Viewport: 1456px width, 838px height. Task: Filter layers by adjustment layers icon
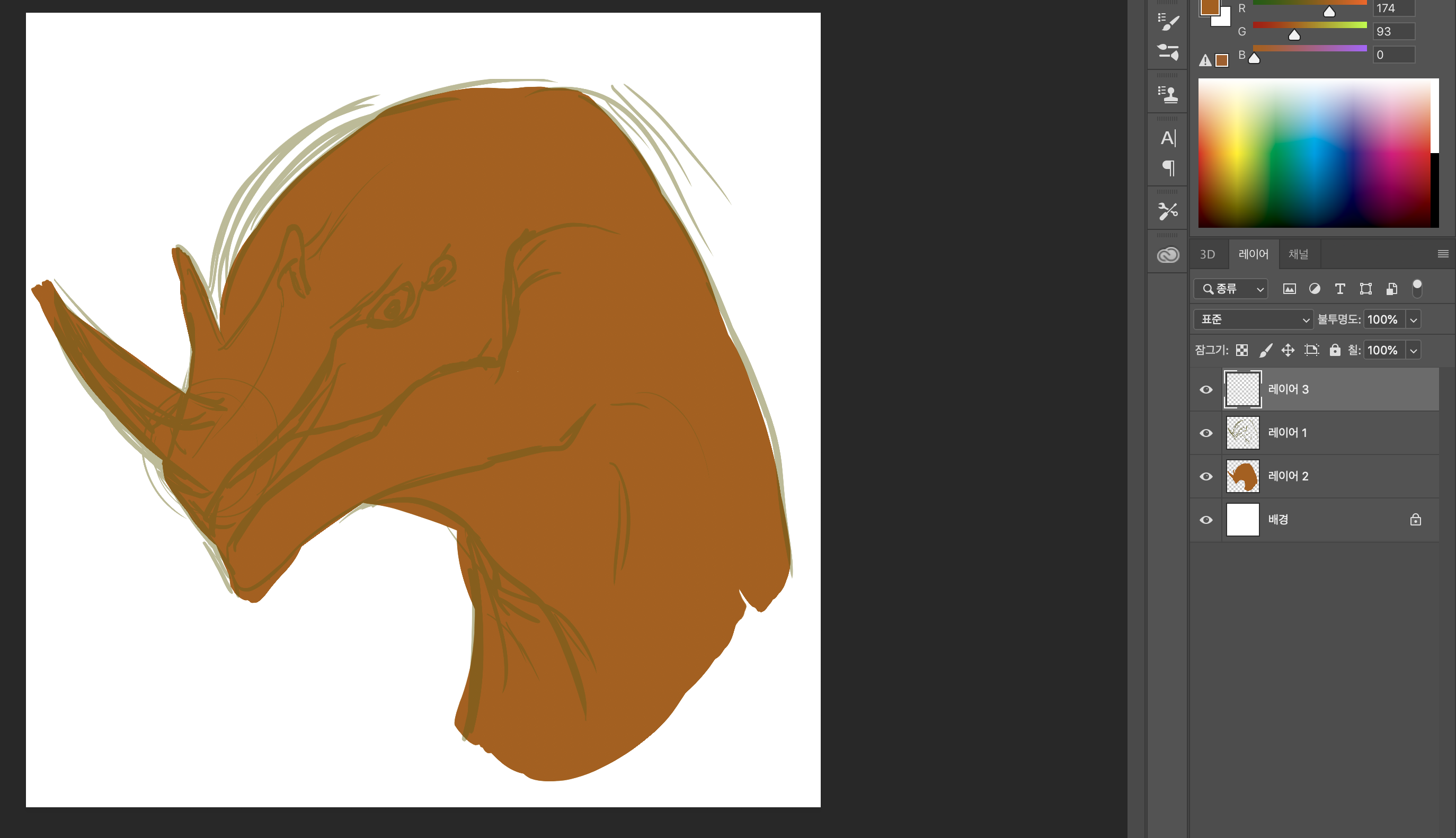coord(1315,289)
